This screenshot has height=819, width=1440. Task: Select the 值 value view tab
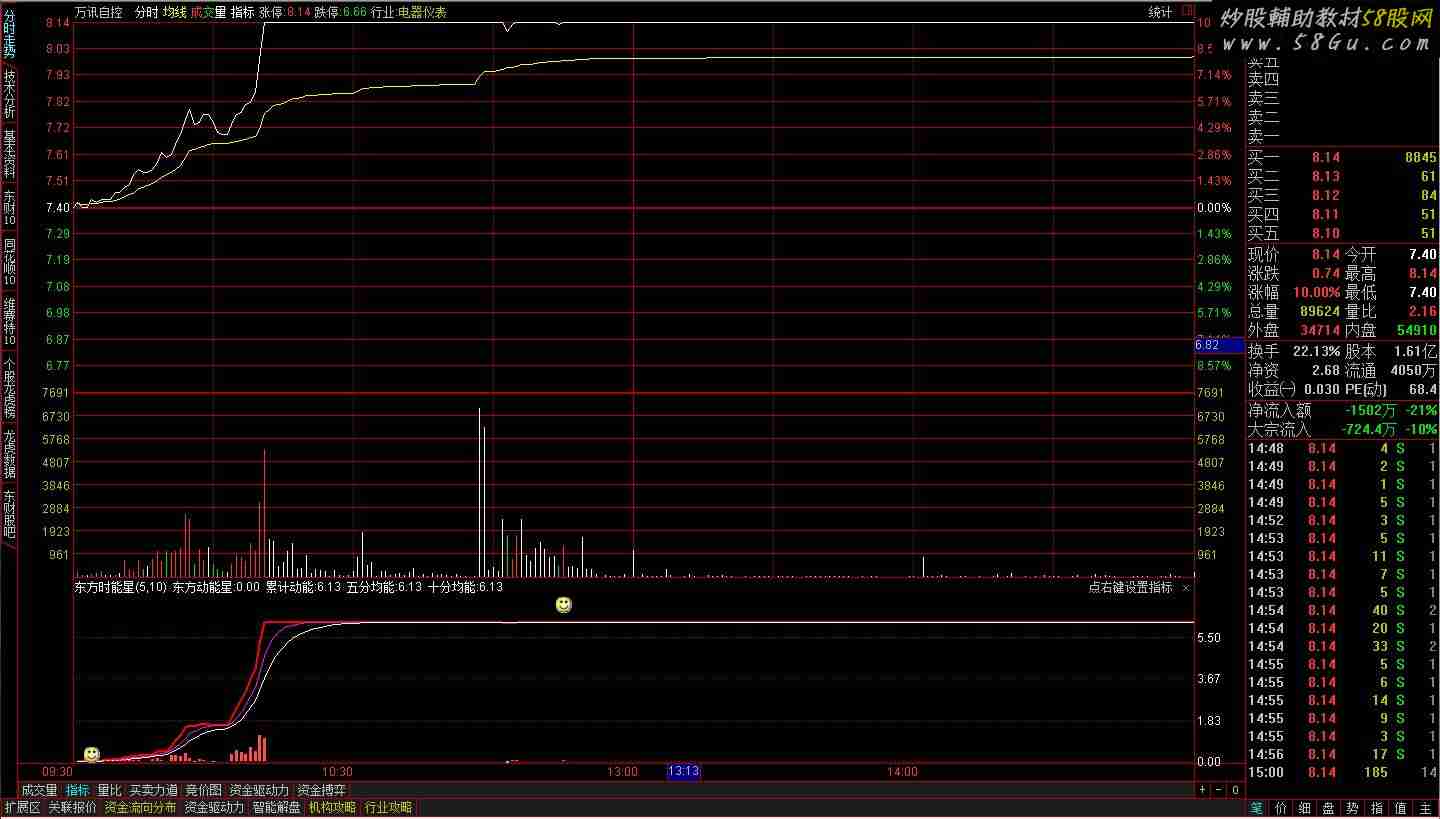tap(1402, 808)
